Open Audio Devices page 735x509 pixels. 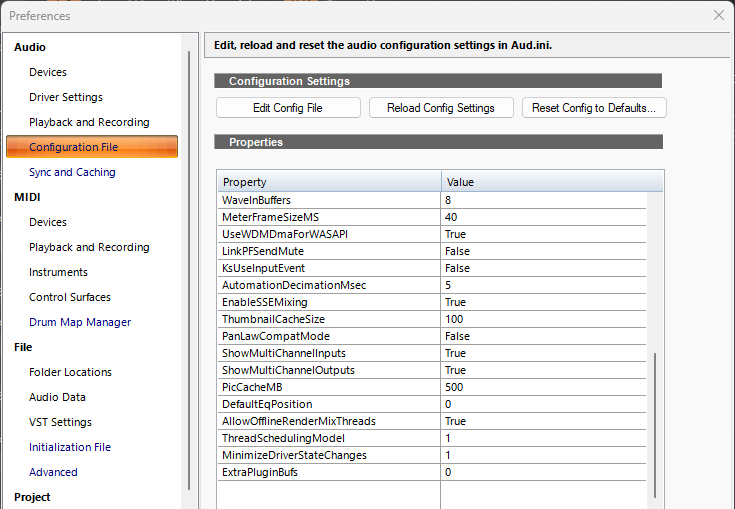coord(48,72)
